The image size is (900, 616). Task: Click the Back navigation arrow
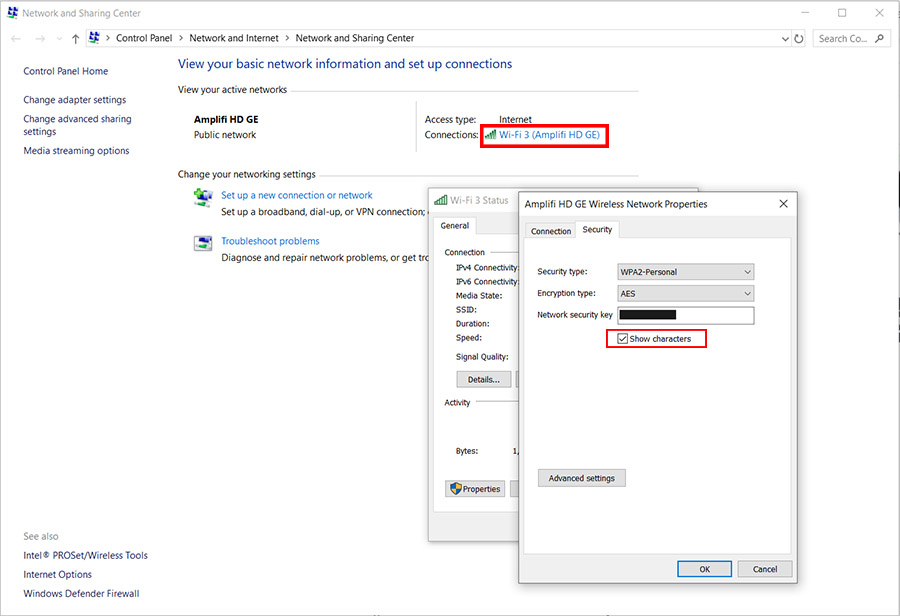(x=15, y=38)
